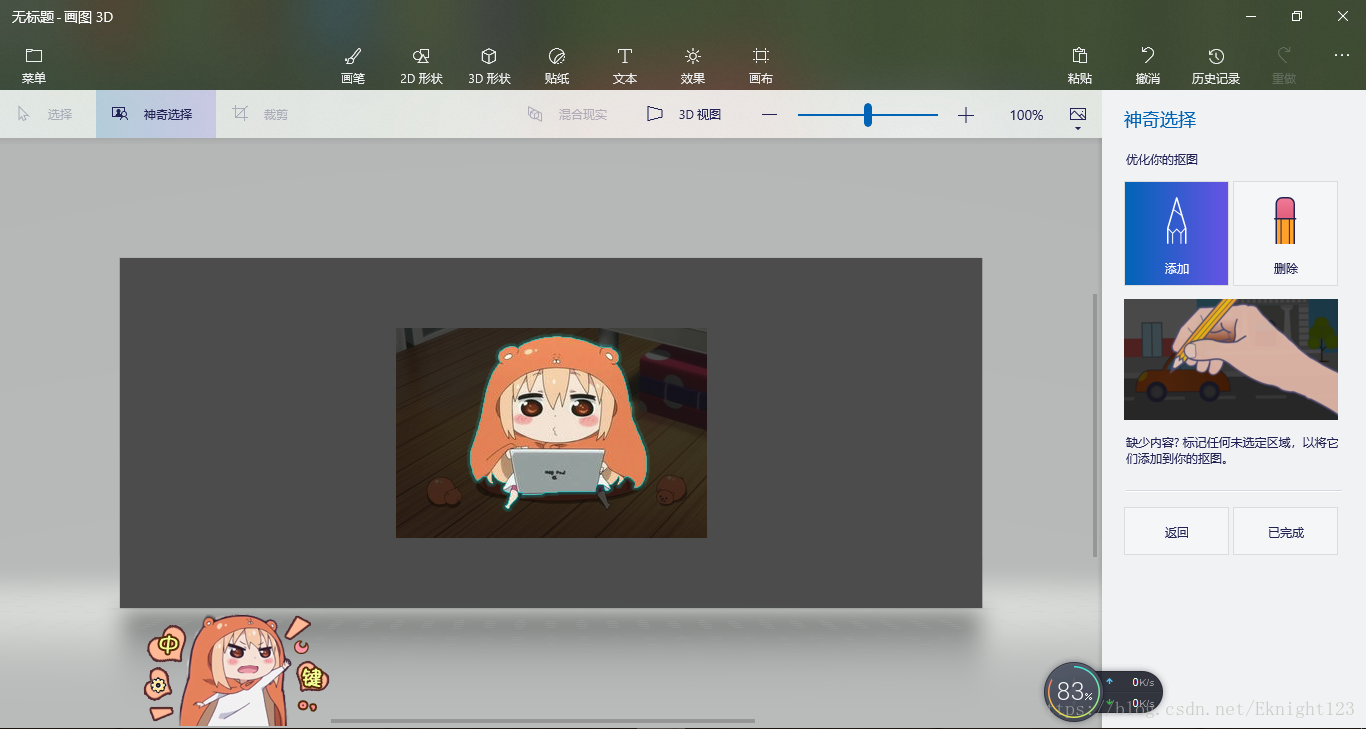Open the 贴纸 stickers tab
This screenshot has height=729, width=1366.
[557, 65]
